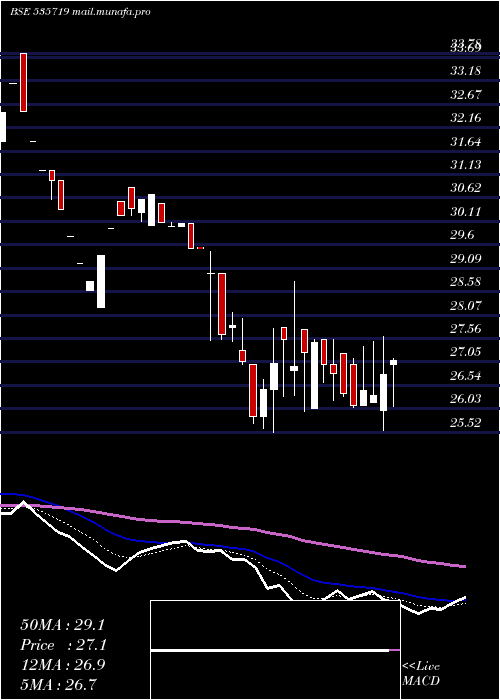
Task: Click the 26.03 price axis label
Action: coord(465,399)
